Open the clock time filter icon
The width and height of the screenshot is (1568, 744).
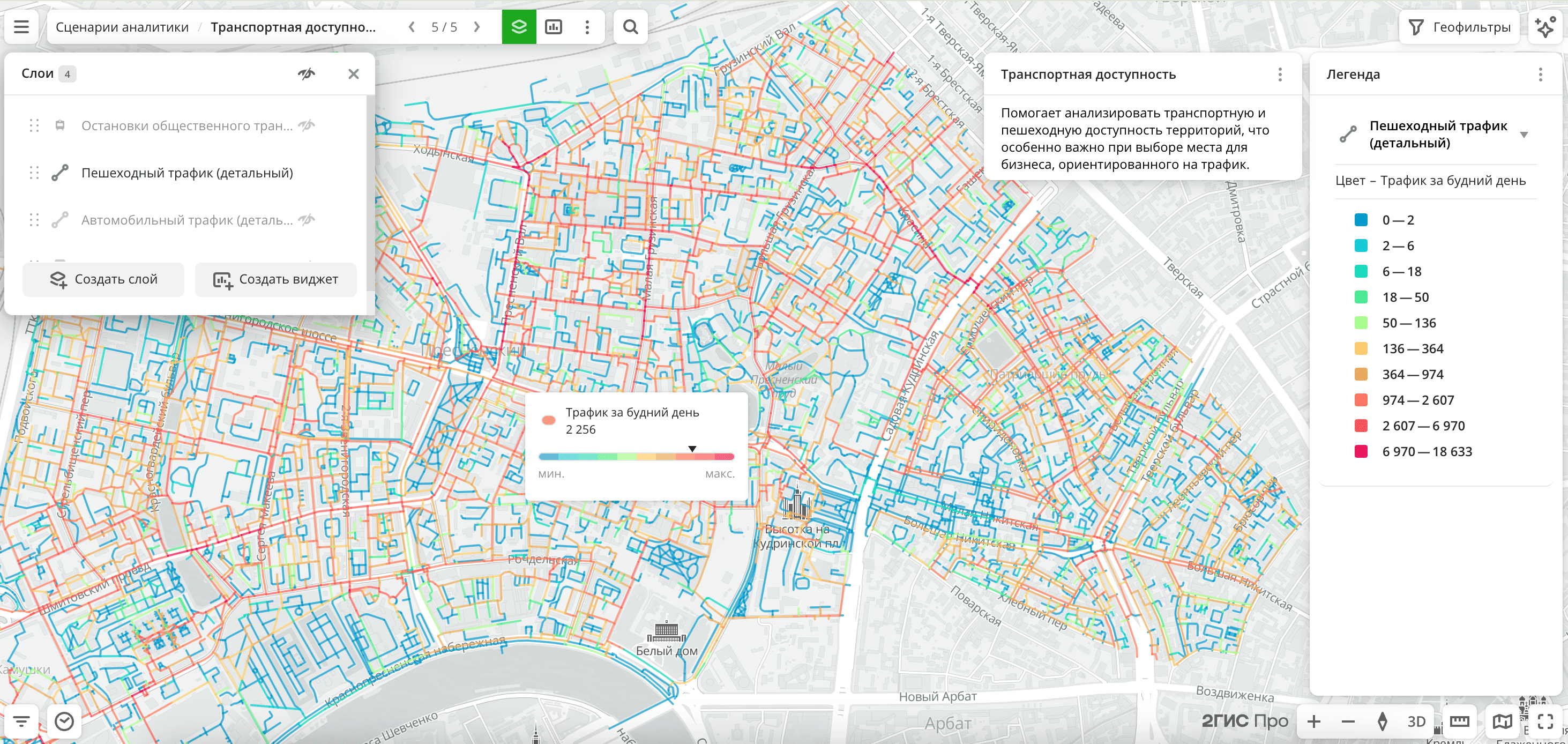click(x=64, y=721)
